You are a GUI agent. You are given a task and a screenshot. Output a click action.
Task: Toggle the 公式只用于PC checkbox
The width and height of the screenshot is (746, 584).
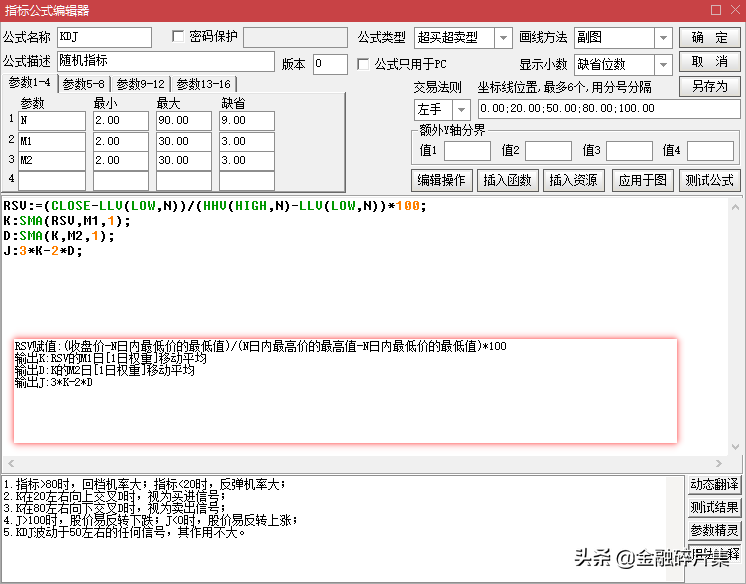click(x=365, y=64)
